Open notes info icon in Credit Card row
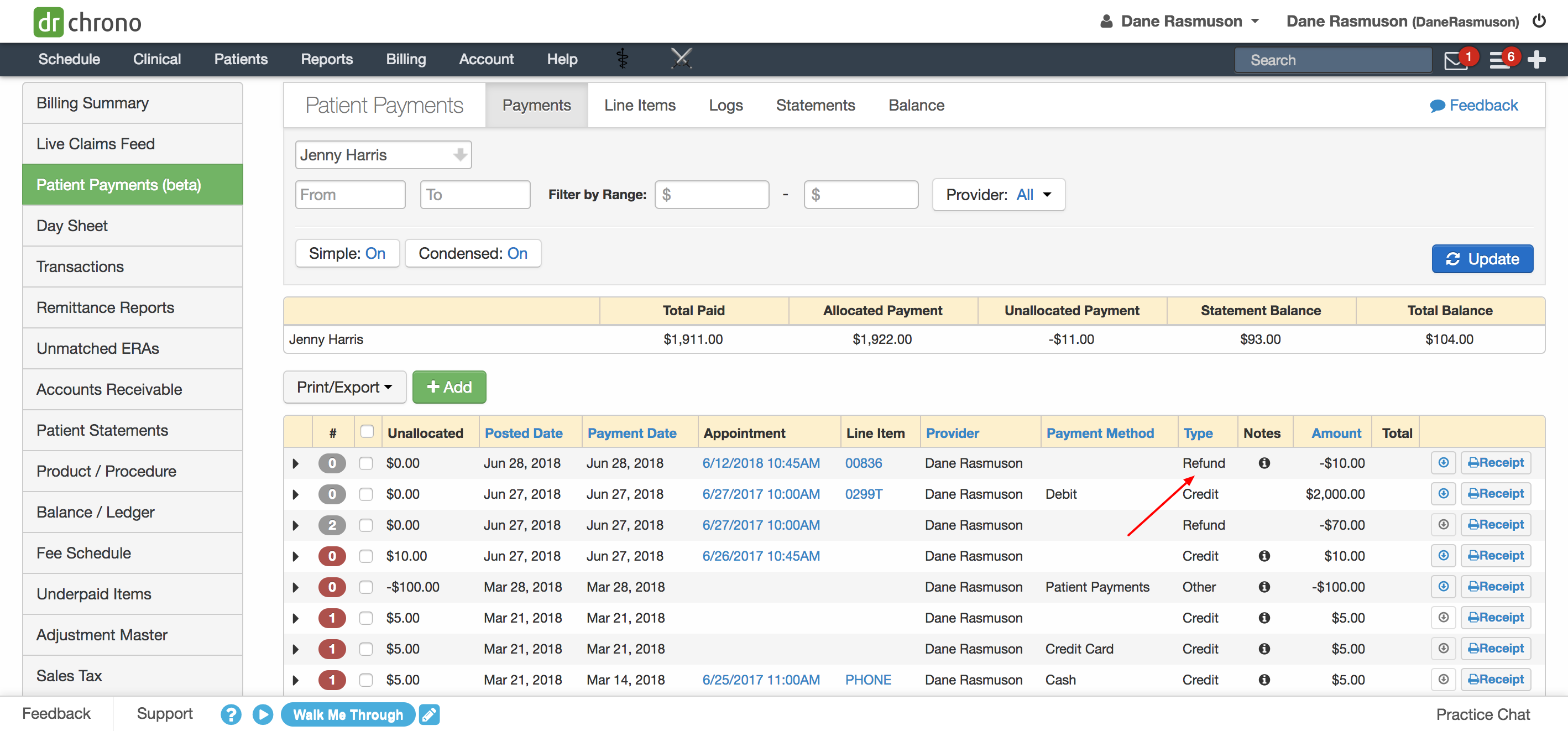Image resolution: width=1568 pixels, height=731 pixels. click(1264, 649)
